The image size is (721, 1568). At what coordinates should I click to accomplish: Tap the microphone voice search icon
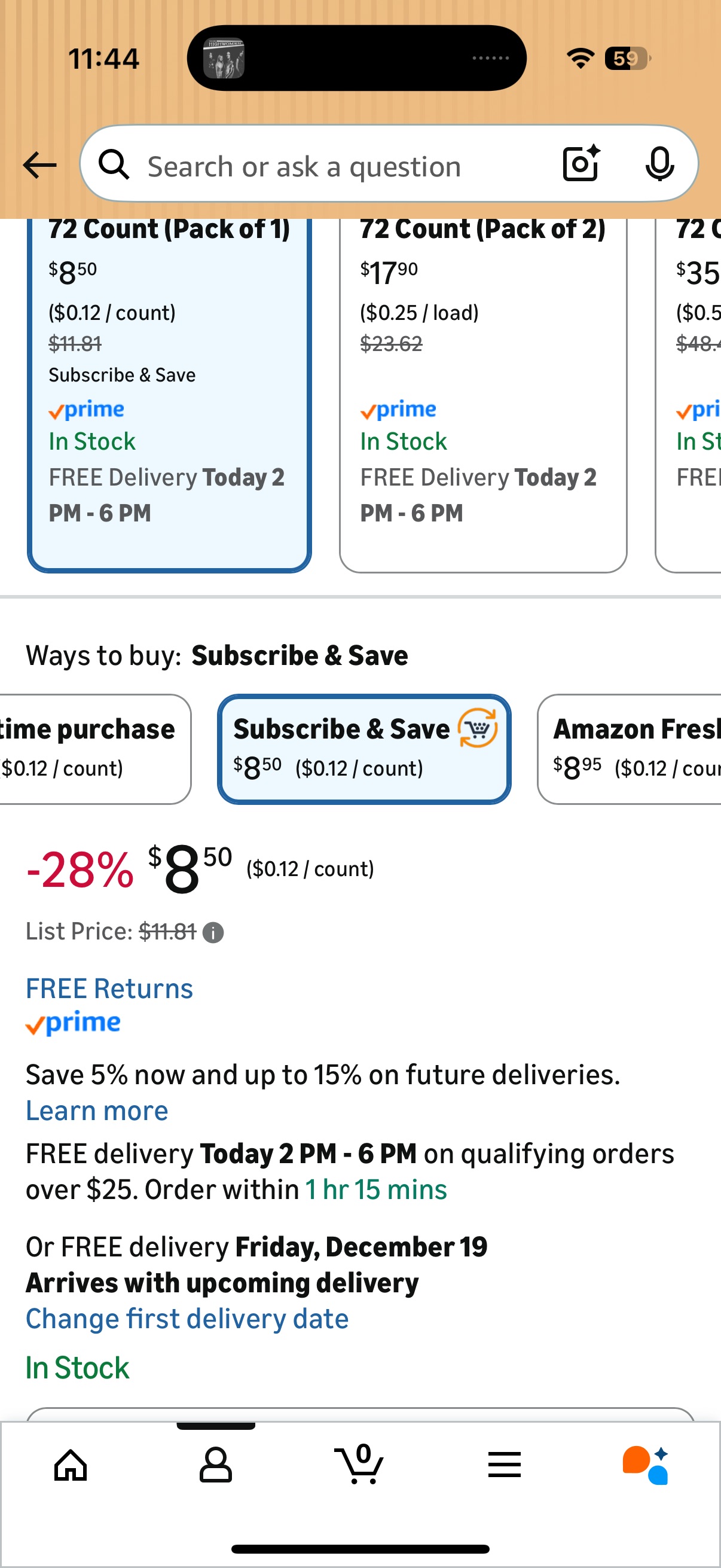(x=659, y=164)
